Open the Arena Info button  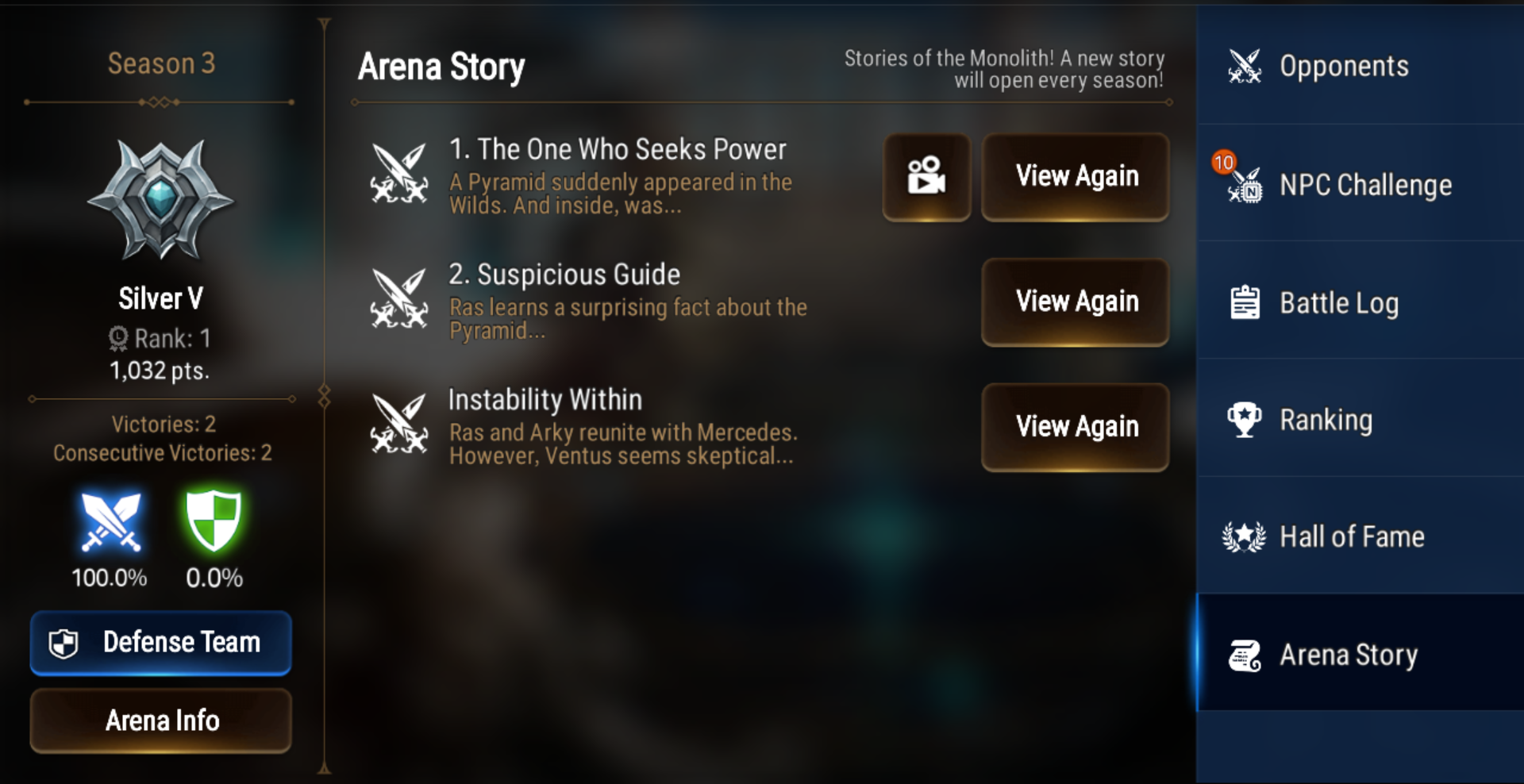pos(161,721)
